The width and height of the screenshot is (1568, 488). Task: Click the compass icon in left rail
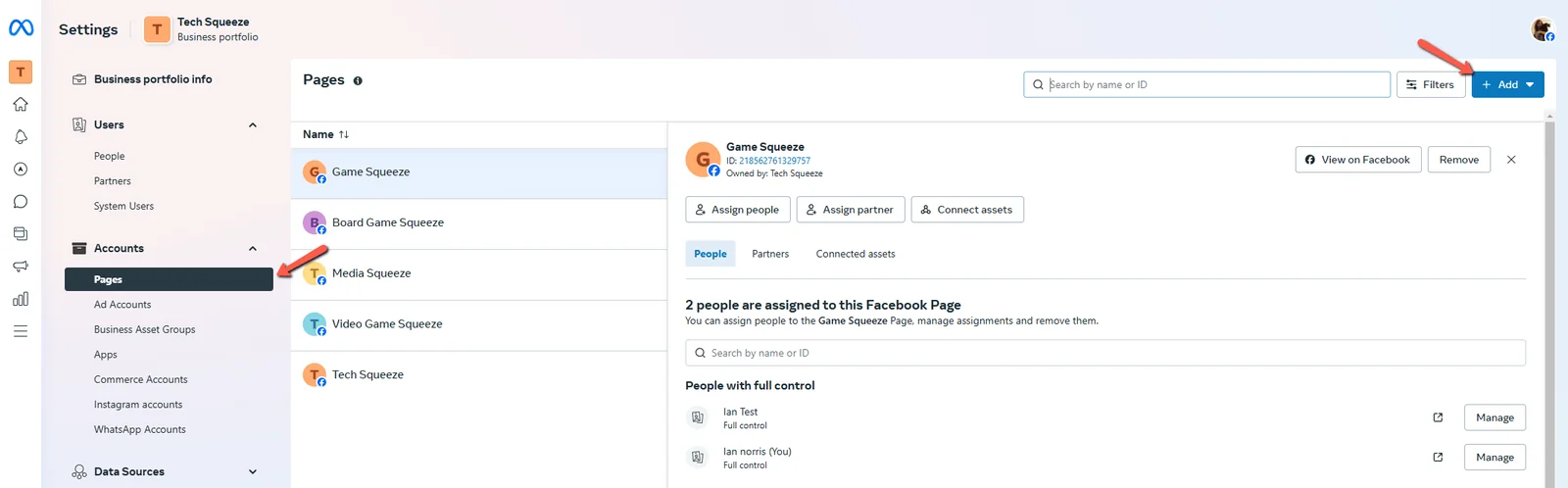coord(21,169)
